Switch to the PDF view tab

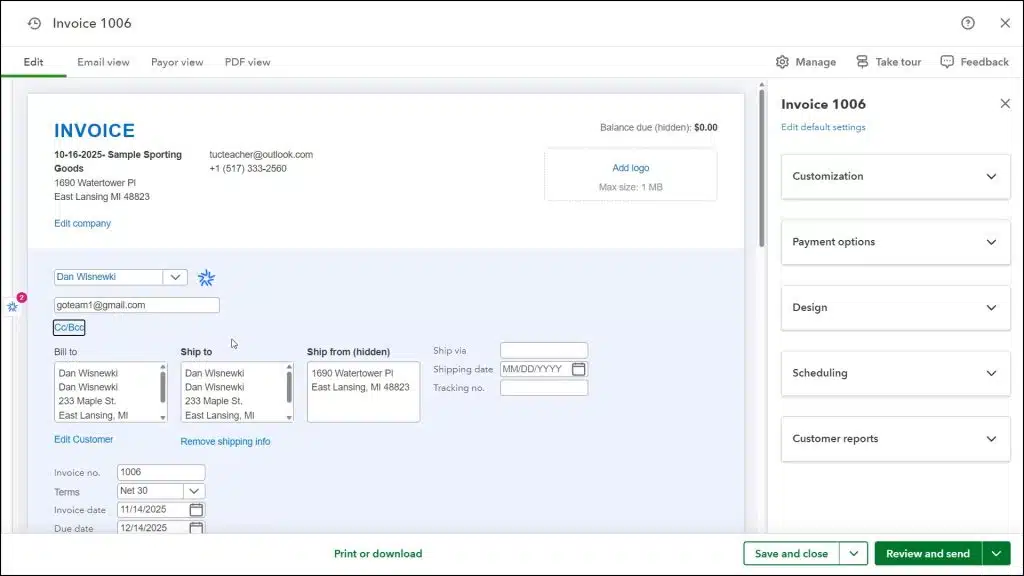tap(248, 62)
